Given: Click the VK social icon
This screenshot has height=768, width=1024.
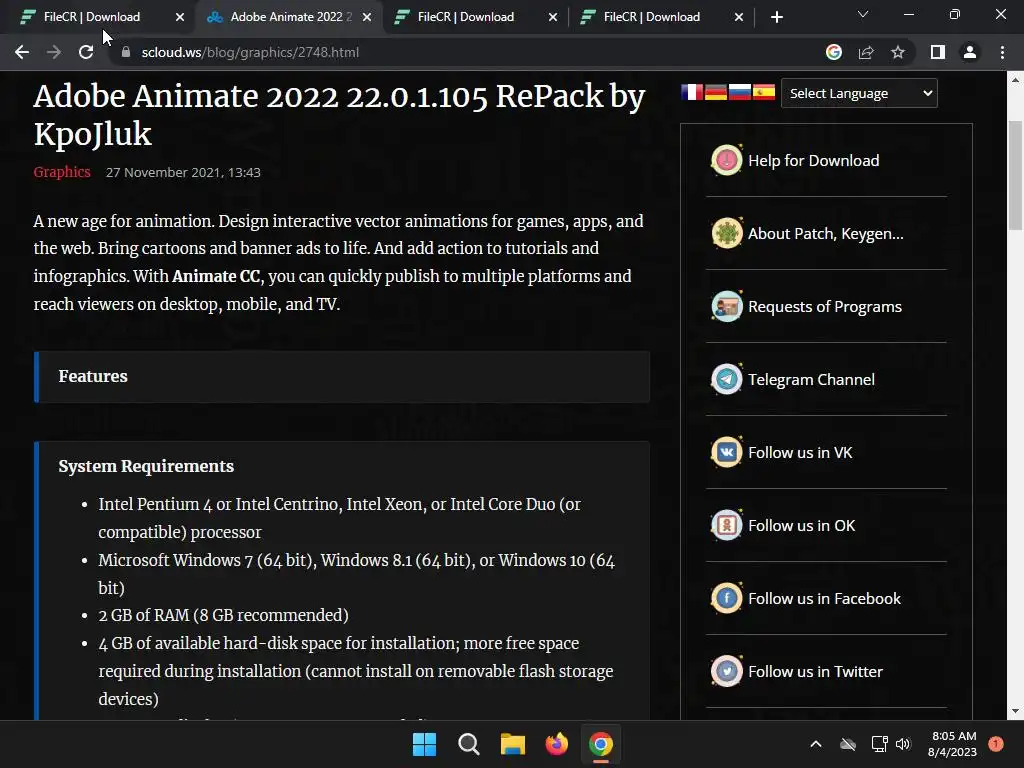Looking at the screenshot, I should 726,452.
